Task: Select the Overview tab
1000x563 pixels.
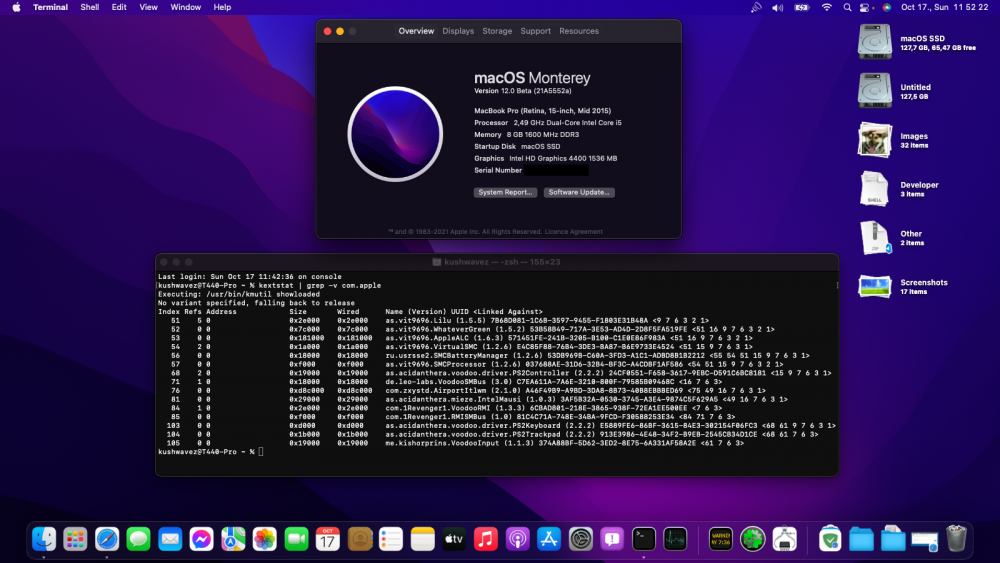Action: tap(416, 31)
